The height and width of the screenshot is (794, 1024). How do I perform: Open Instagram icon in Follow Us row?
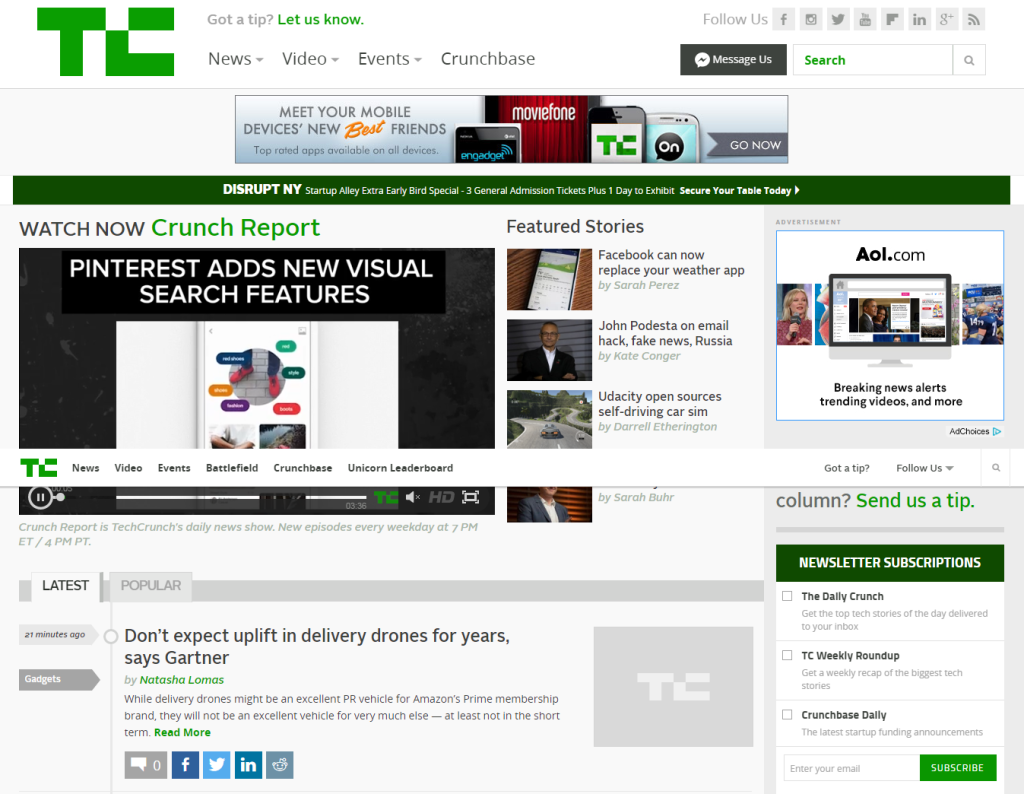point(810,20)
